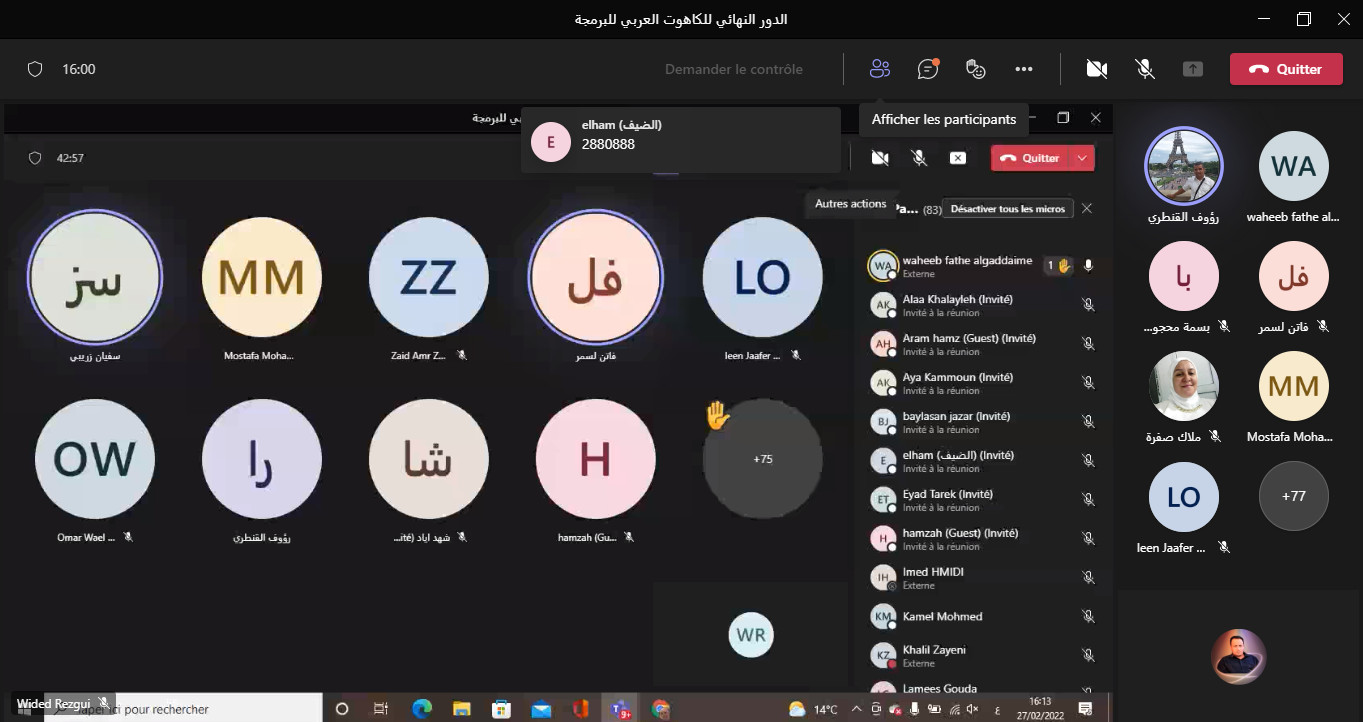Click the H hamzah participant tile

point(595,459)
